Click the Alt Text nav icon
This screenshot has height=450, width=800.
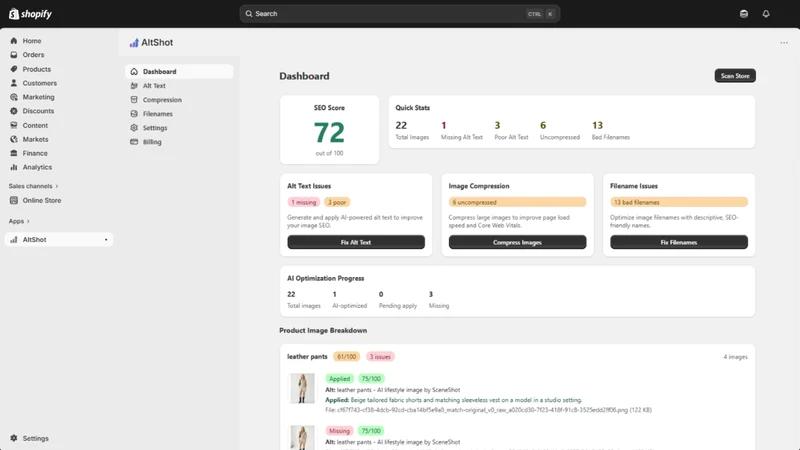point(134,86)
